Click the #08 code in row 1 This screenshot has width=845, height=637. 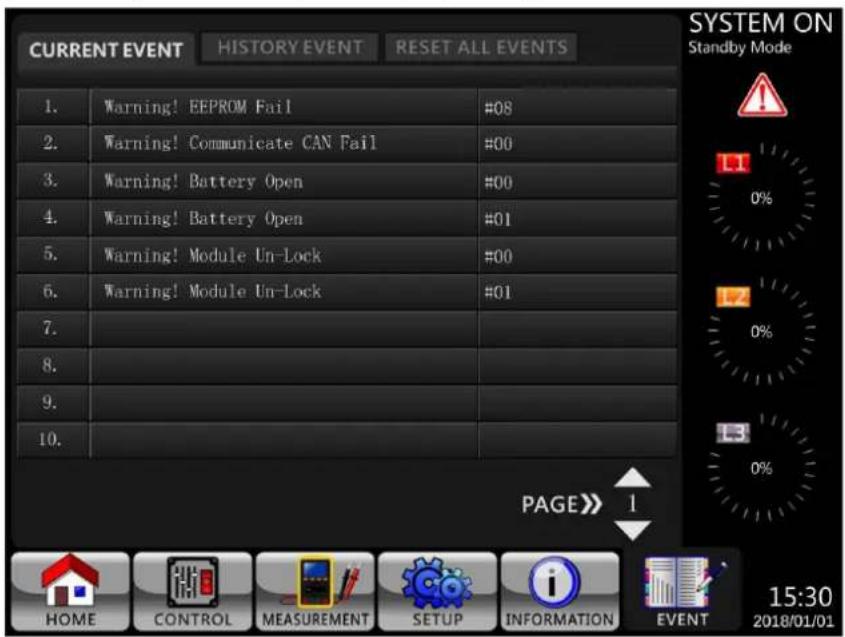click(498, 108)
